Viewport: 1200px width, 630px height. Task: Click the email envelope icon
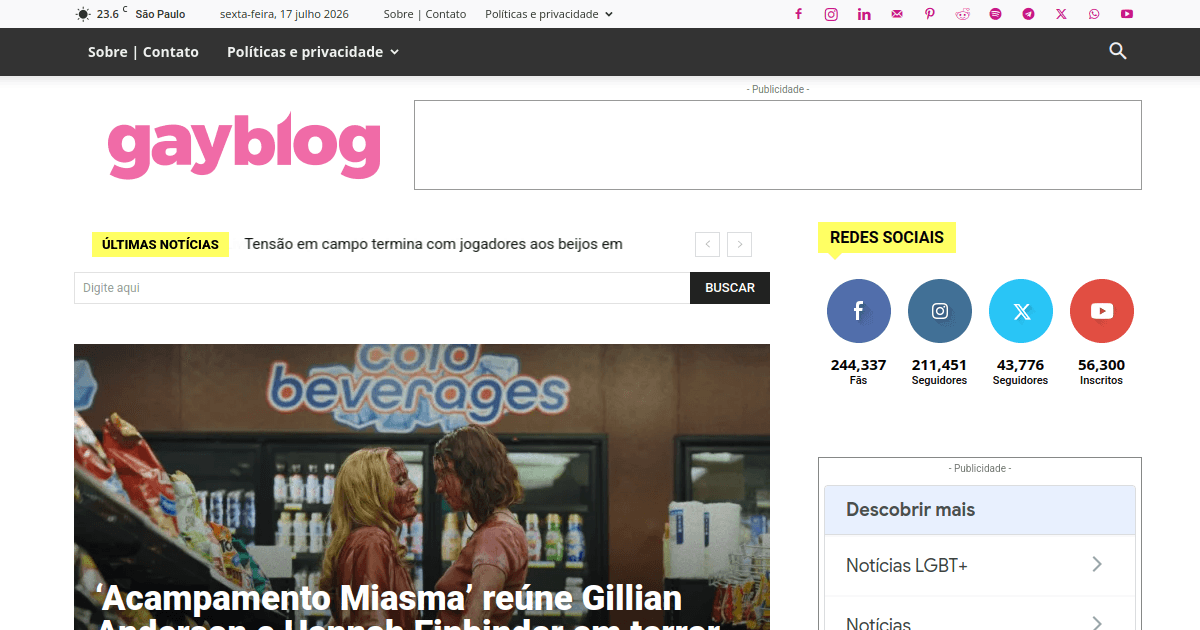point(897,14)
